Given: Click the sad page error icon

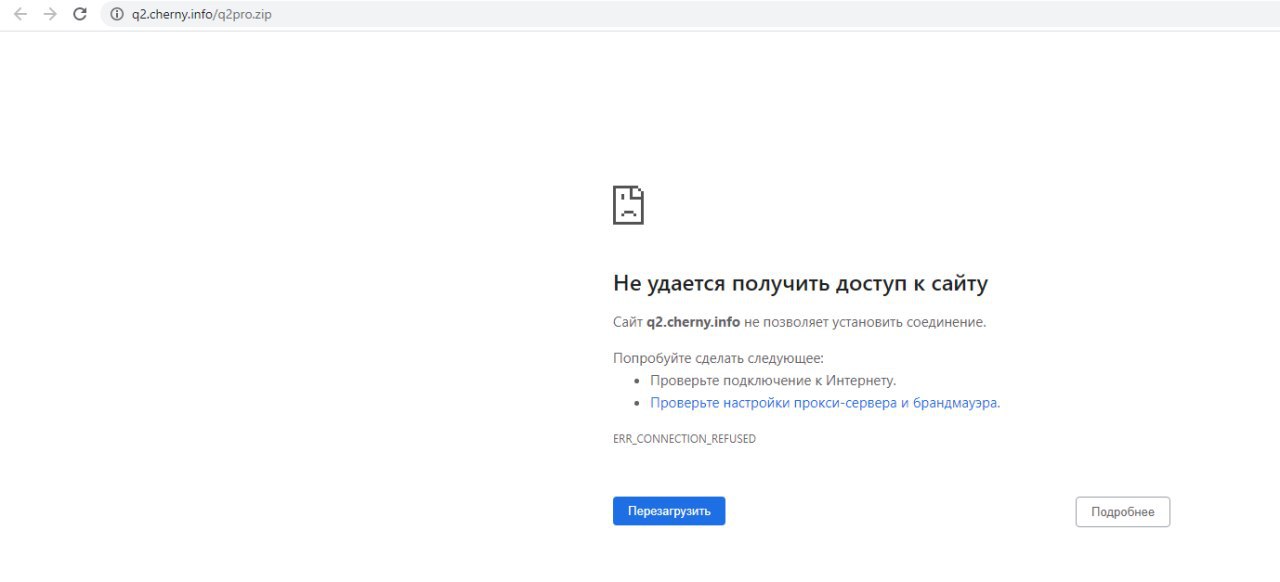Looking at the screenshot, I should (628, 205).
